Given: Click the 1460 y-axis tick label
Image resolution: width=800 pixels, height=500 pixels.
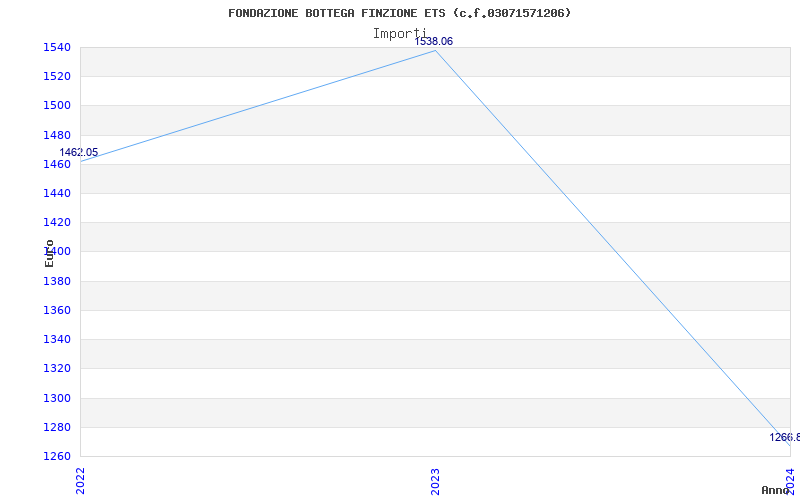Looking at the screenshot, I should (56, 164).
